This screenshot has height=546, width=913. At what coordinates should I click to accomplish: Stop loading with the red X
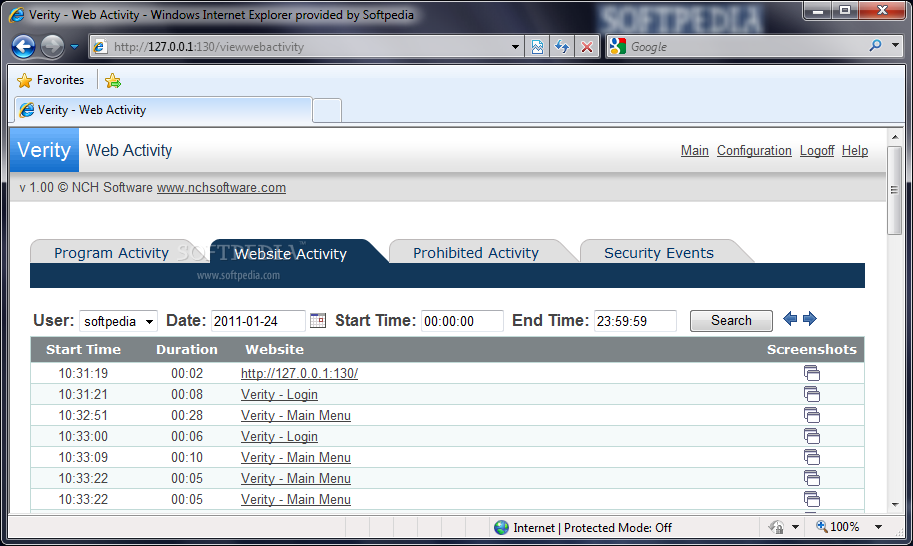587,47
